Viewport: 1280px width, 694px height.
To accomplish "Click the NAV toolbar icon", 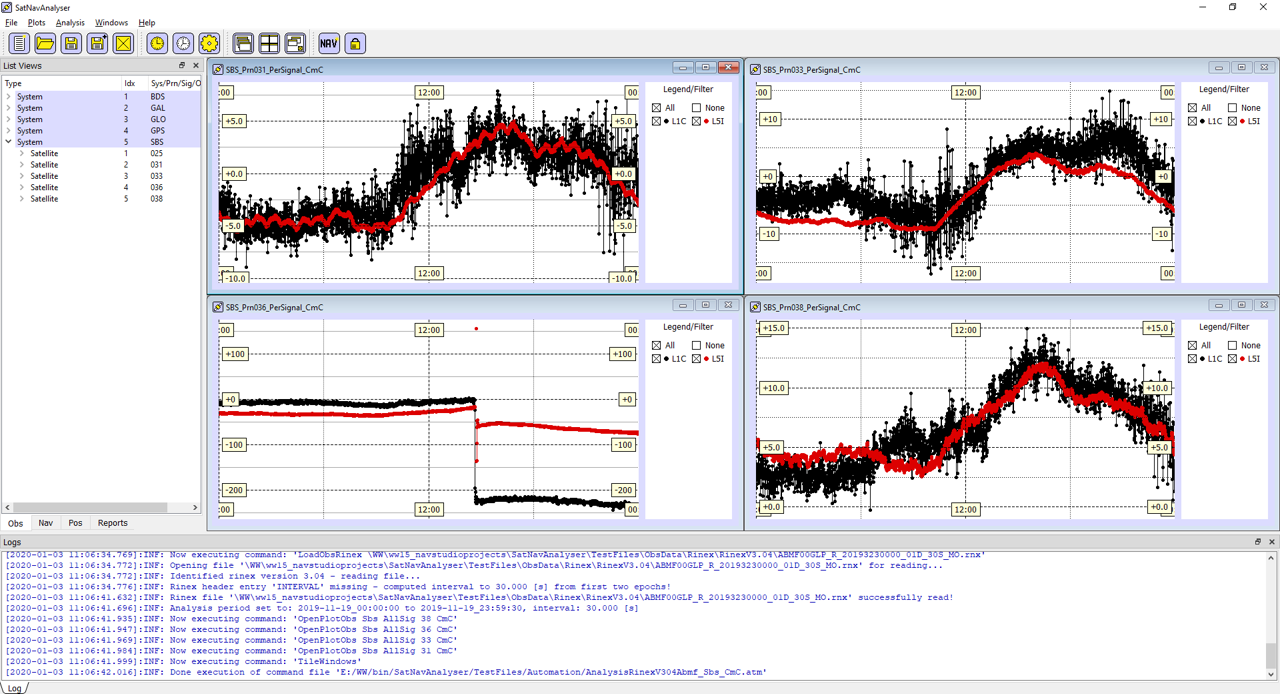I will [329, 43].
